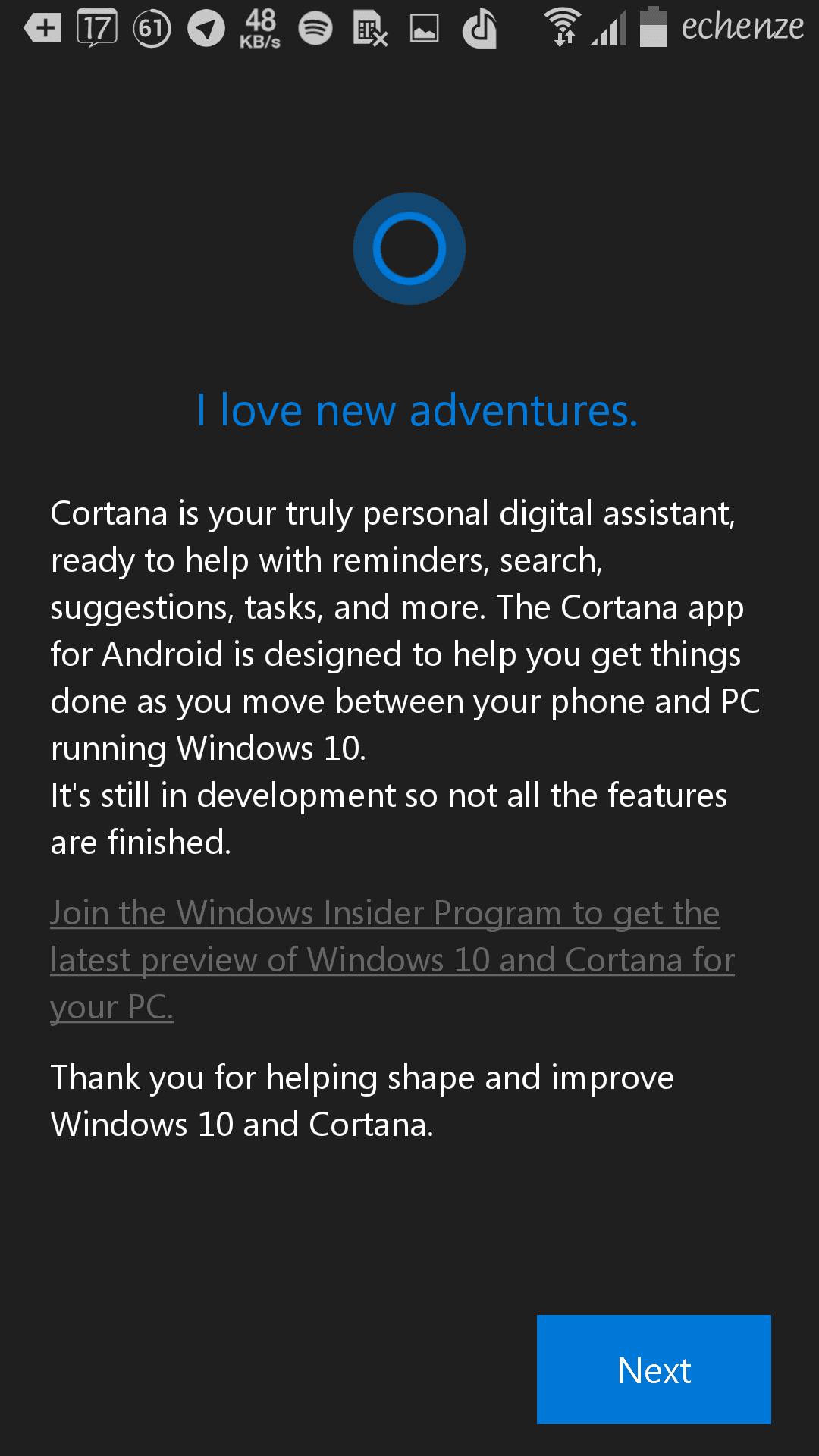This screenshot has width=819, height=1456.
Task: Tap the Next button
Action: [x=654, y=1369]
